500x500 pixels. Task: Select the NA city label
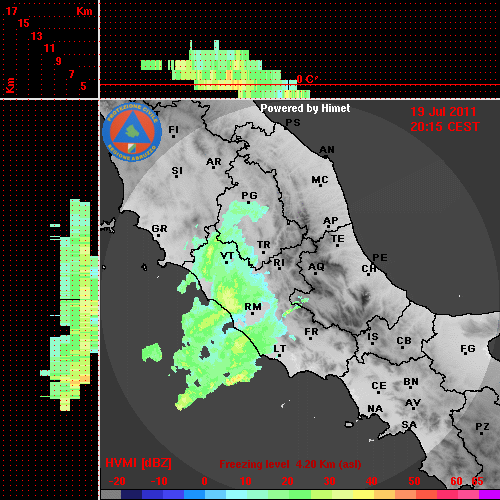pos(375,408)
